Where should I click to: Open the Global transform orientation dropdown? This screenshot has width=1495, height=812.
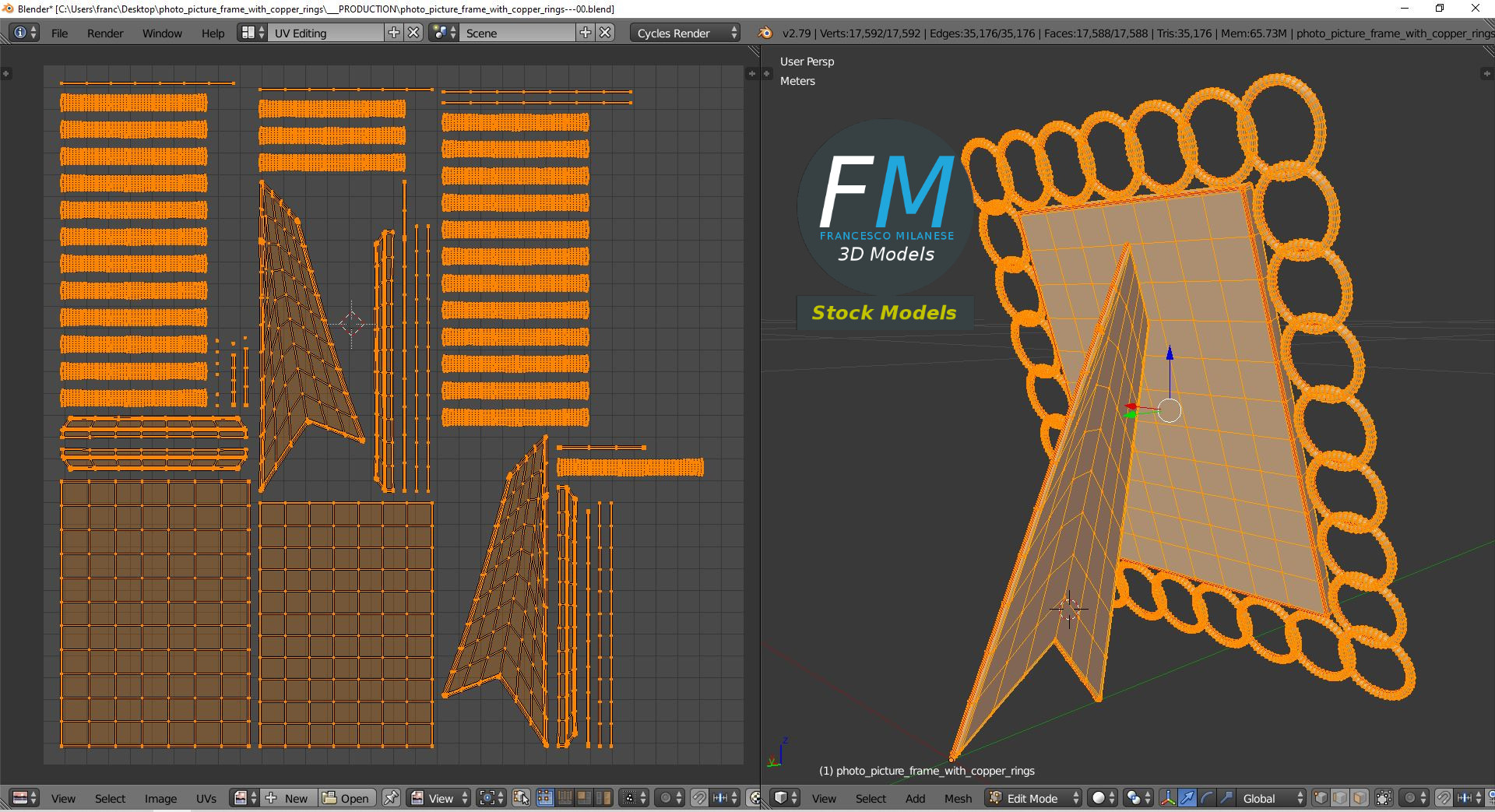[1272, 798]
